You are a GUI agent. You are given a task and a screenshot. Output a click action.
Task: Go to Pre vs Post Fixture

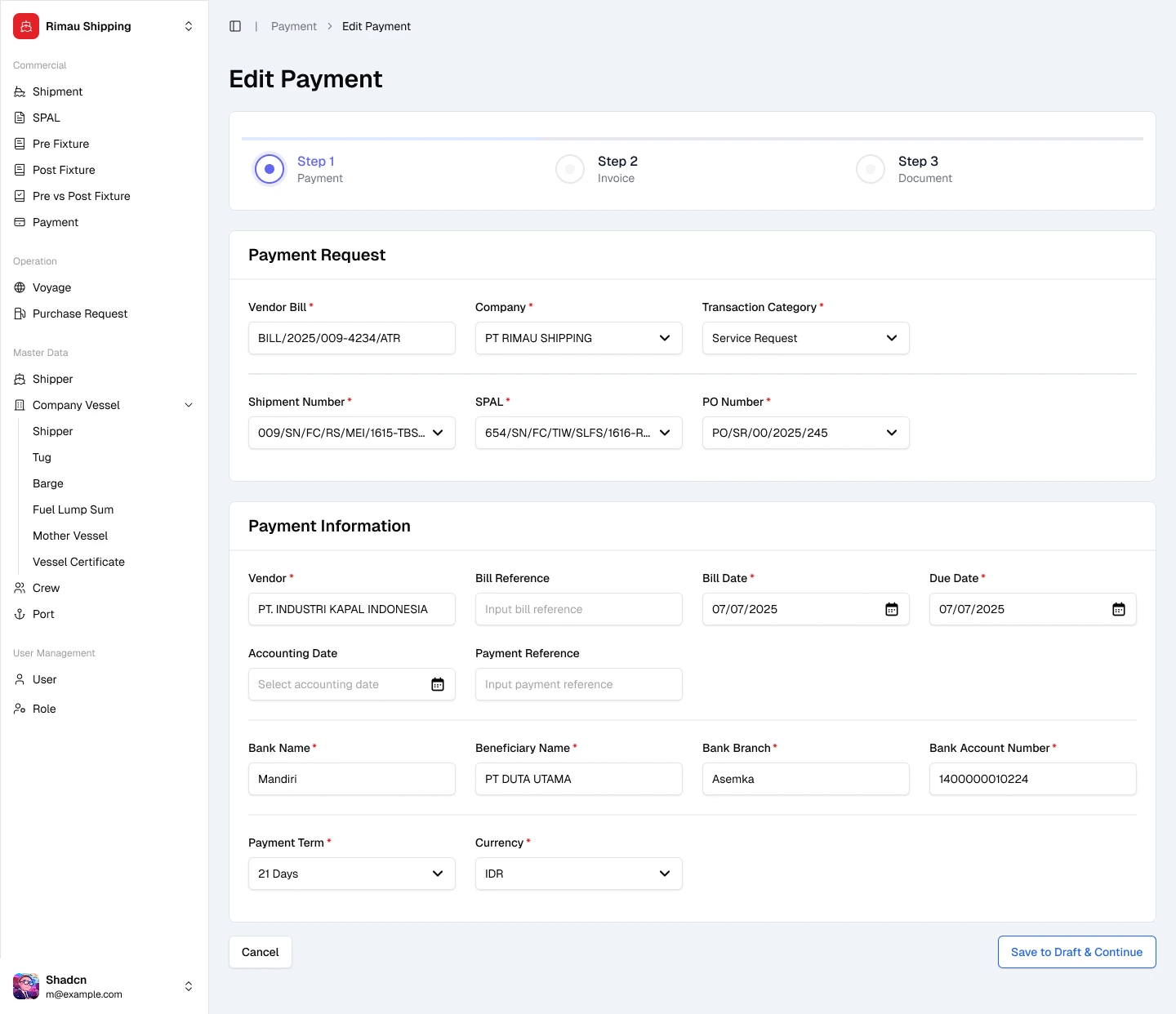coord(81,196)
